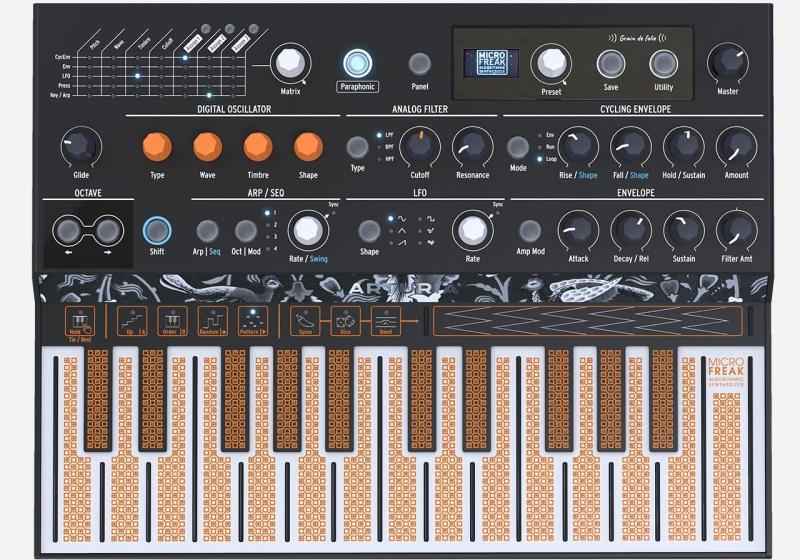
Task: Cycle the cycling envelope Mode button
Action: (x=518, y=147)
